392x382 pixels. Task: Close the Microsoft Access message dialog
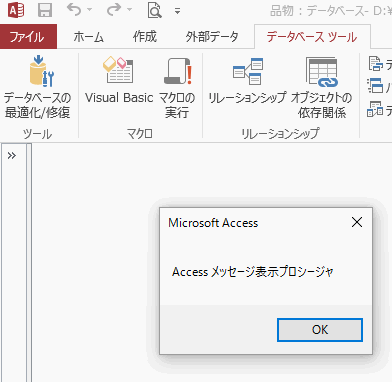click(x=357, y=222)
